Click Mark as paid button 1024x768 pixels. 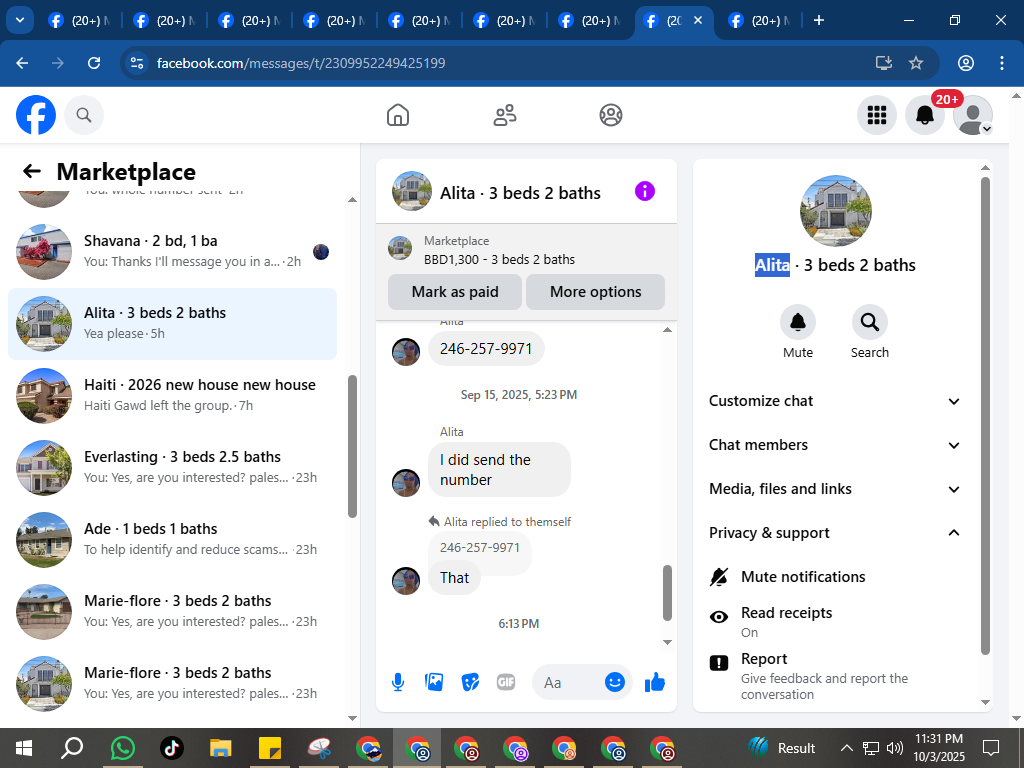pos(455,292)
